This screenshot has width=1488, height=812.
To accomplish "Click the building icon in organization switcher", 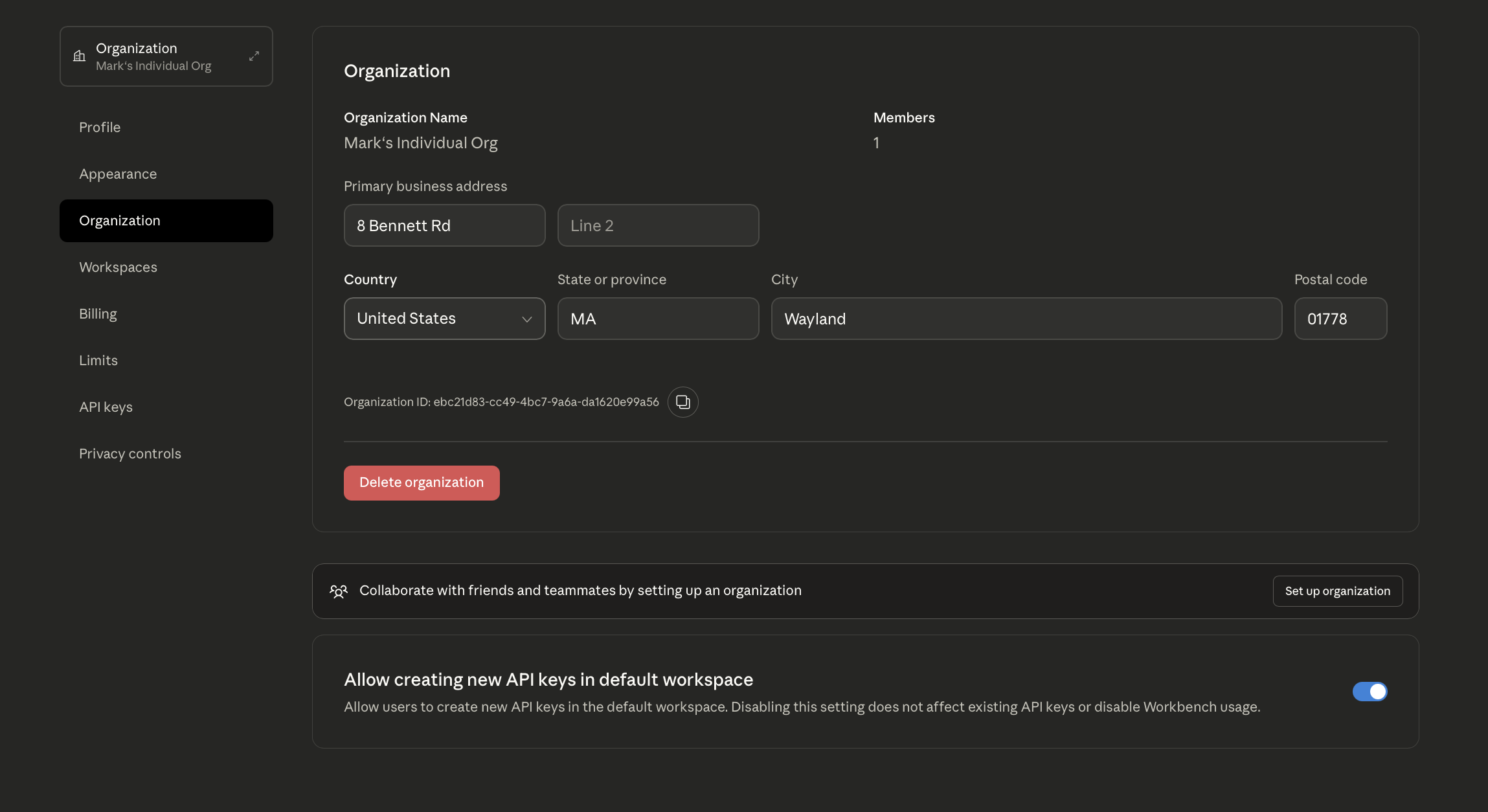I will (79, 56).
